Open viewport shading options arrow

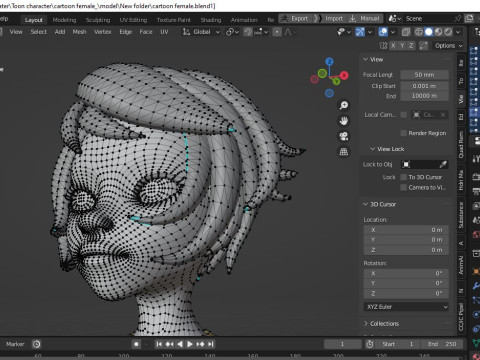click(458, 32)
